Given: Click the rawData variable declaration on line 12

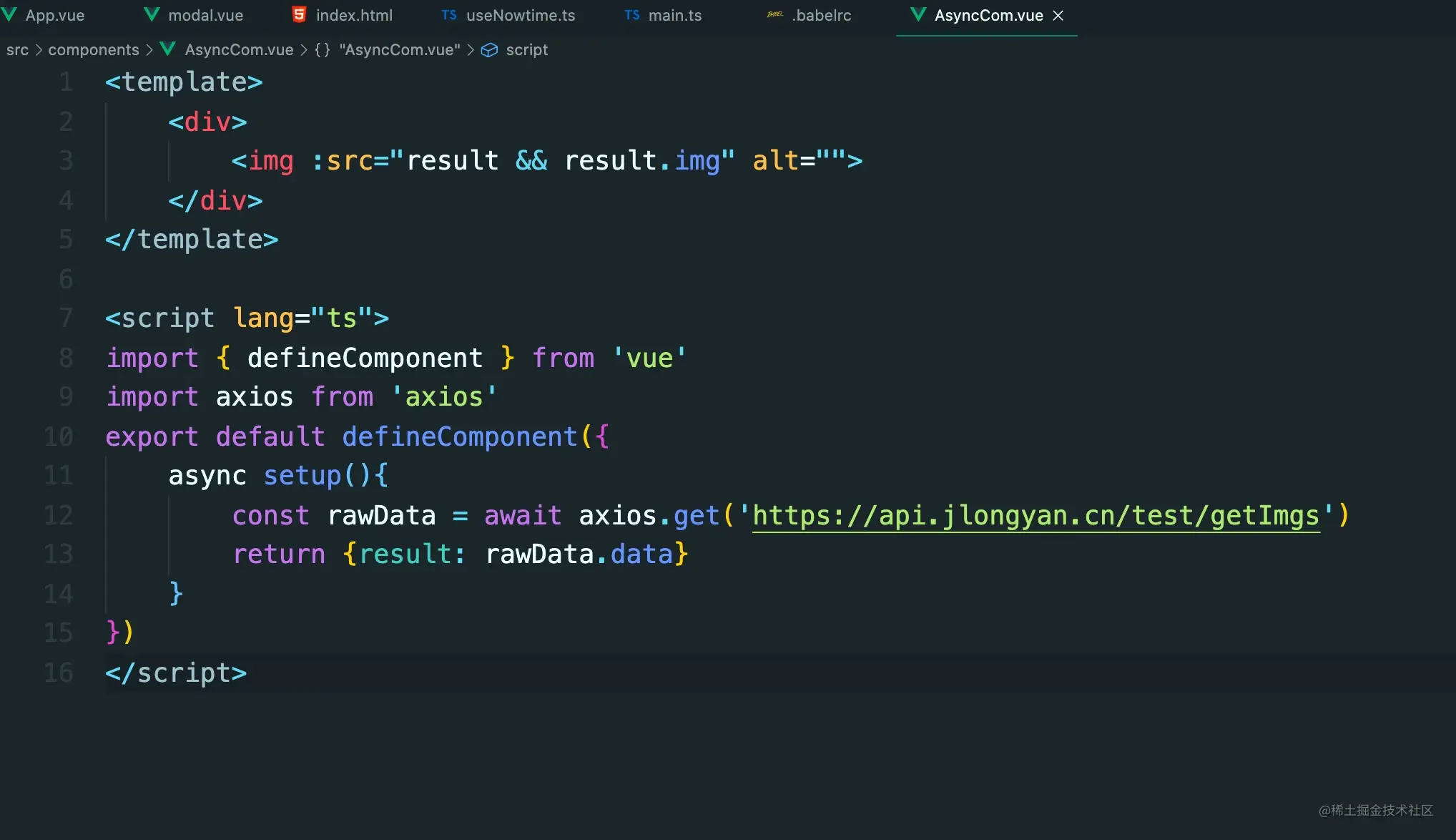Looking at the screenshot, I should pos(381,515).
